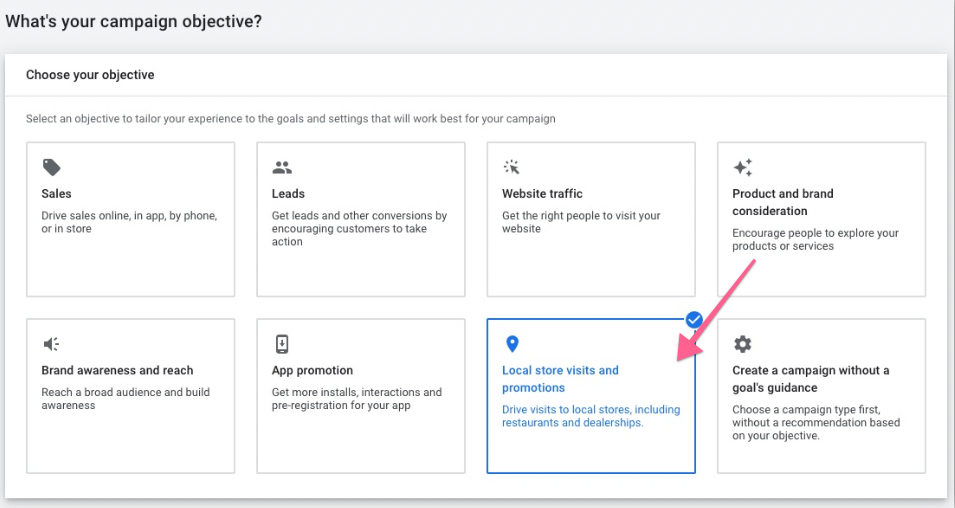Pick the Website traffic objective title
The height and width of the screenshot is (508, 955).
point(542,194)
